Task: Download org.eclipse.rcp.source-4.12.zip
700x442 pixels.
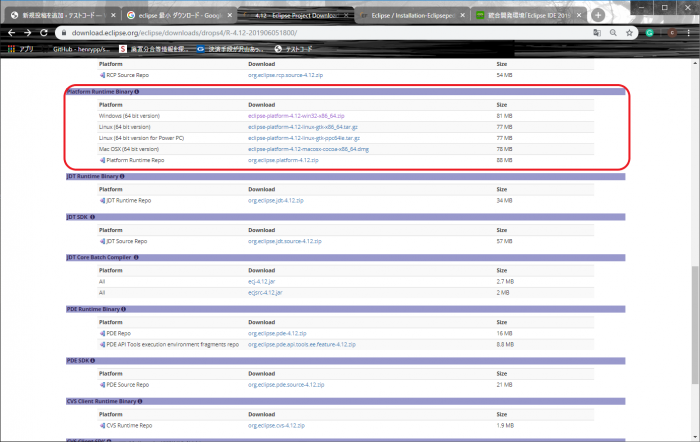Action: click(286, 75)
